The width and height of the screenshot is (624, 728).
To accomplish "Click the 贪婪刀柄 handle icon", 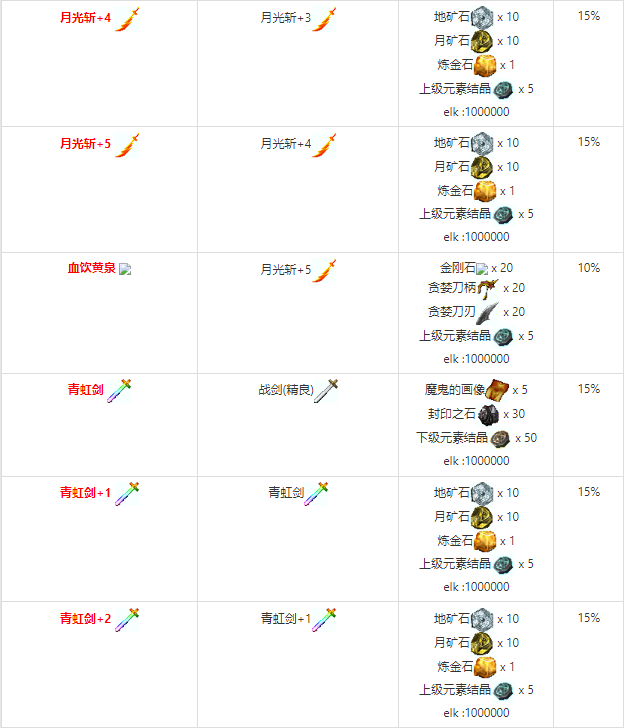I will (488, 289).
